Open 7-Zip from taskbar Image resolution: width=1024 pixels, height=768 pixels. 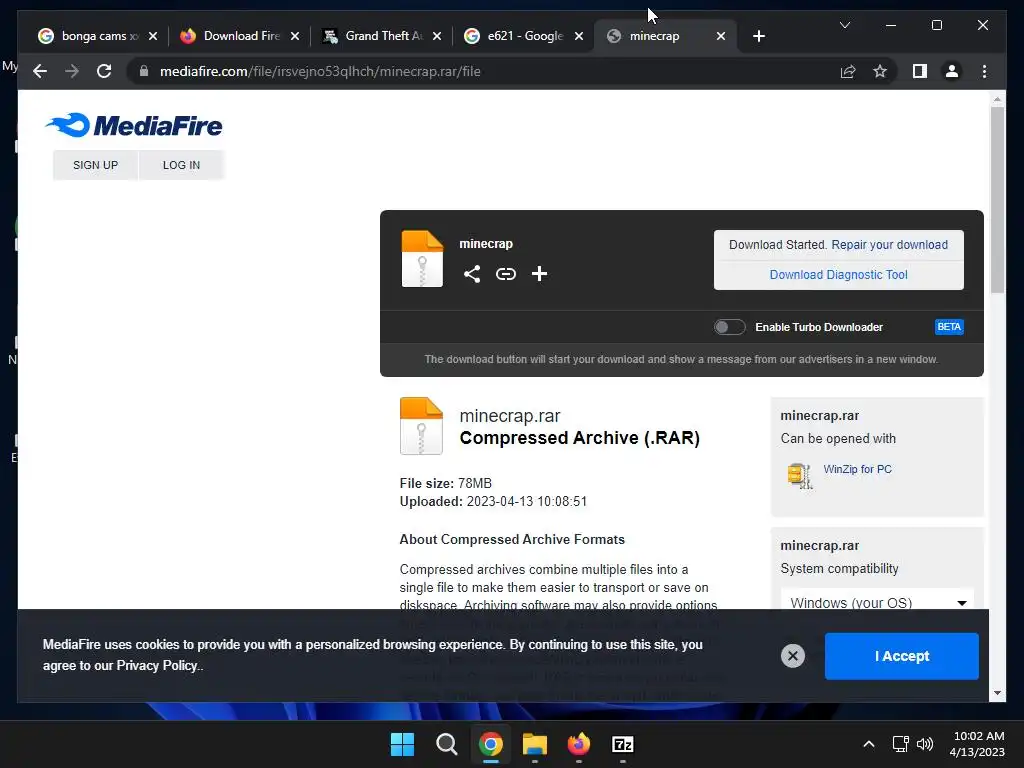[622, 744]
